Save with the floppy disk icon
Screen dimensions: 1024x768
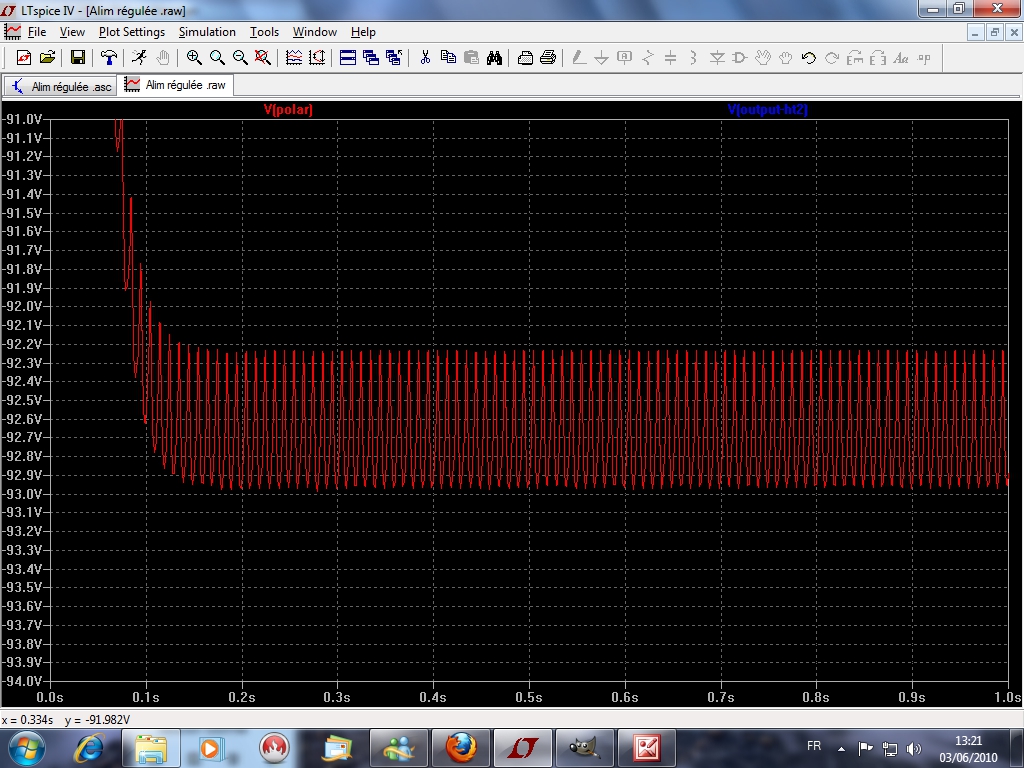78,57
